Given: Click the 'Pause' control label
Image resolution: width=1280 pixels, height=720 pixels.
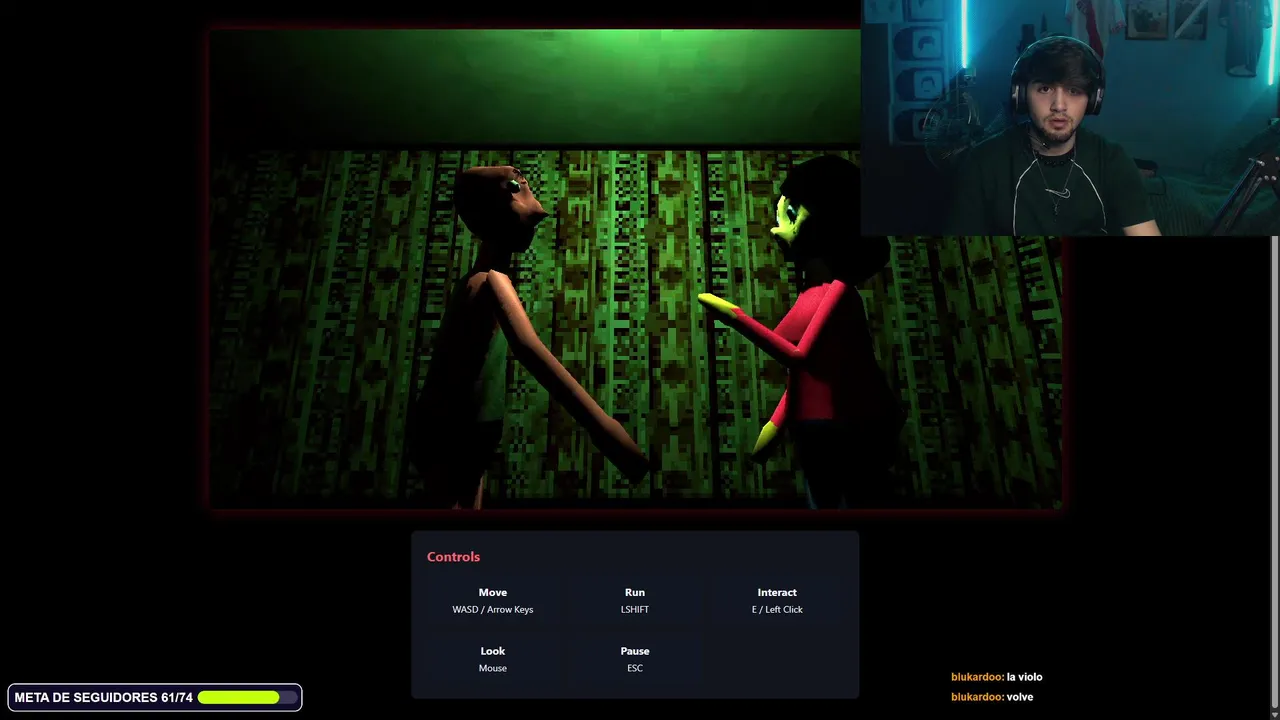Looking at the screenshot, I should point(635,651).
